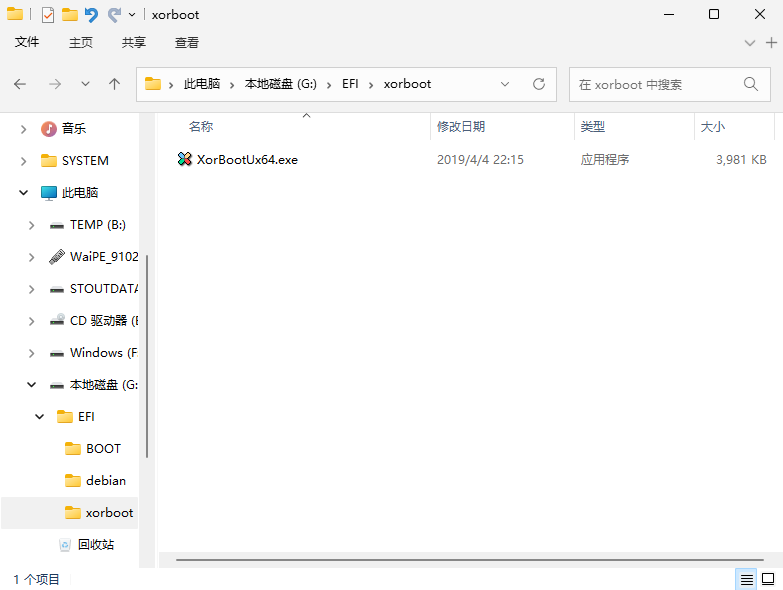
Task: Switch to details view layout
Action: tap(747, 580)
